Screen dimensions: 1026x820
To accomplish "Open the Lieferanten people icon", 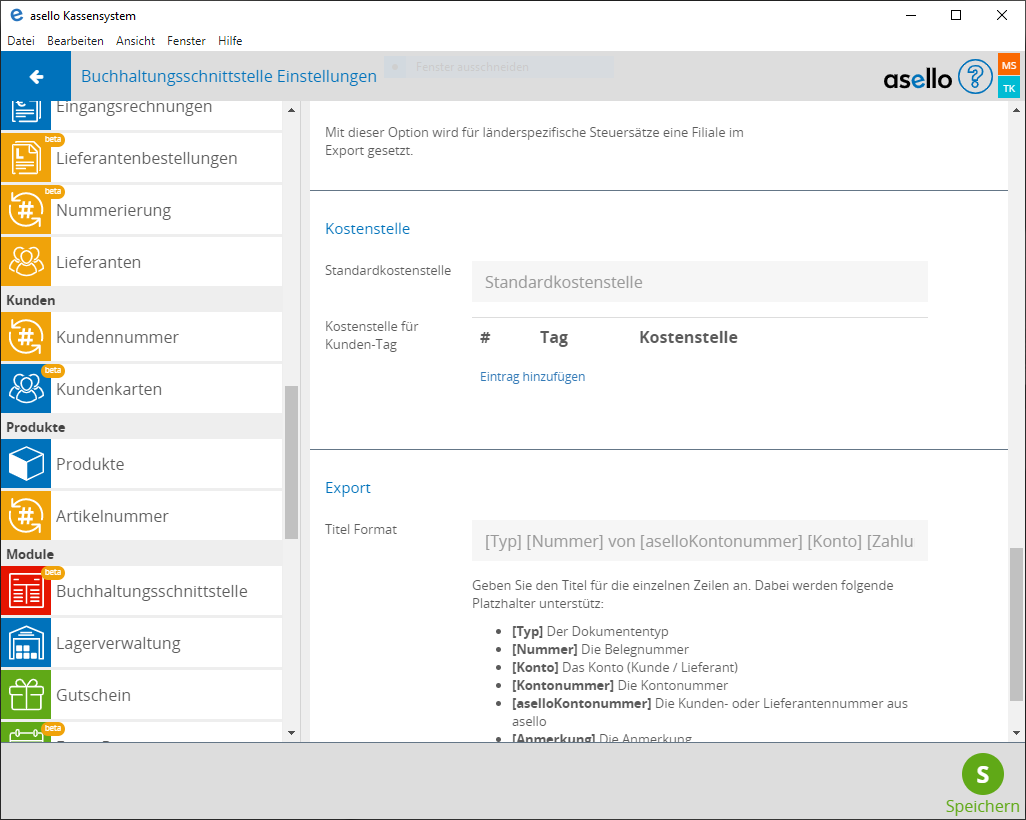I will (x=26, y=262).
